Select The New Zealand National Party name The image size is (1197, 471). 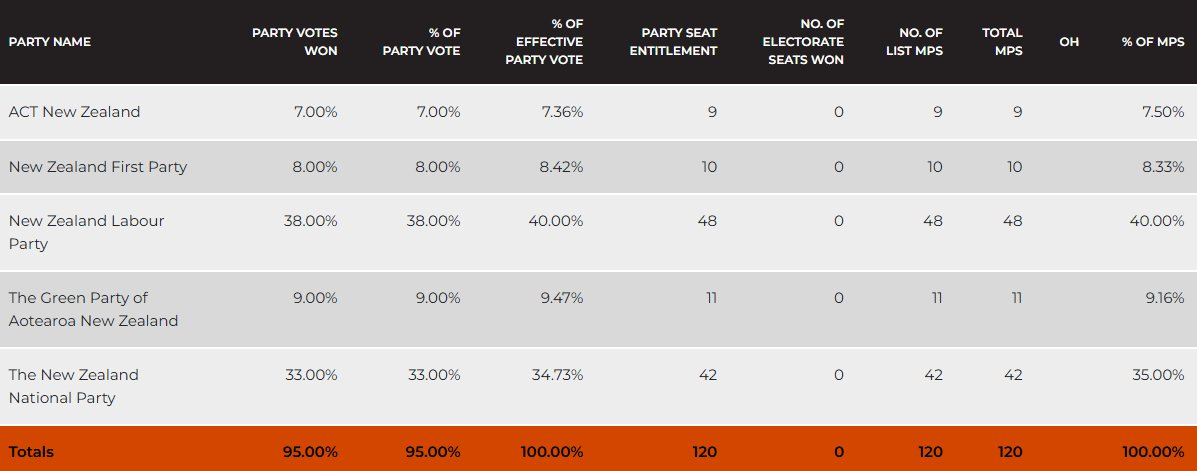coord(73,386)
